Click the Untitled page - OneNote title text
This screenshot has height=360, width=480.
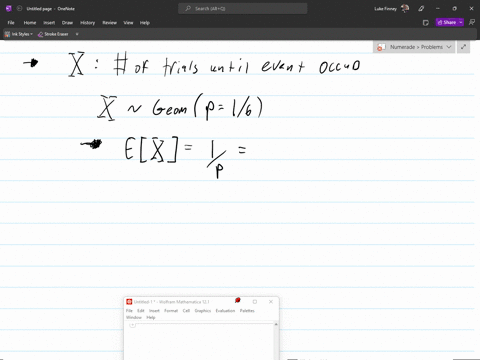tap(51, 9)
